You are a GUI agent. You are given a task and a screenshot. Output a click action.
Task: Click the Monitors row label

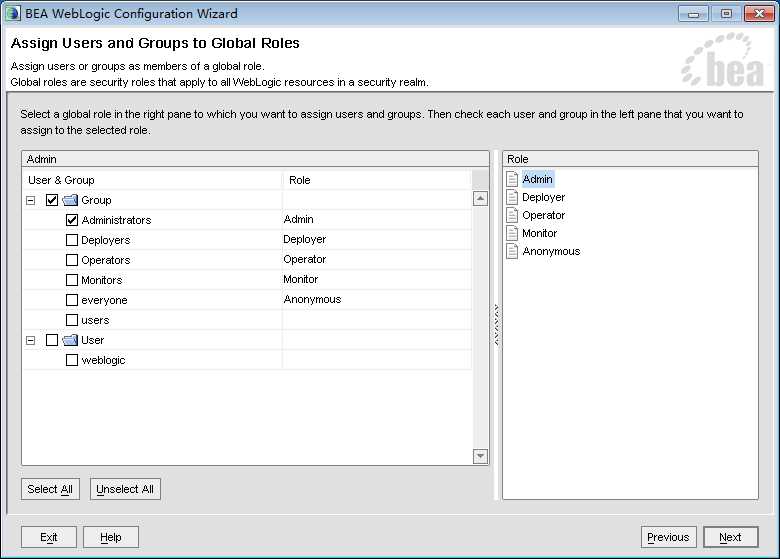(101, 280)
